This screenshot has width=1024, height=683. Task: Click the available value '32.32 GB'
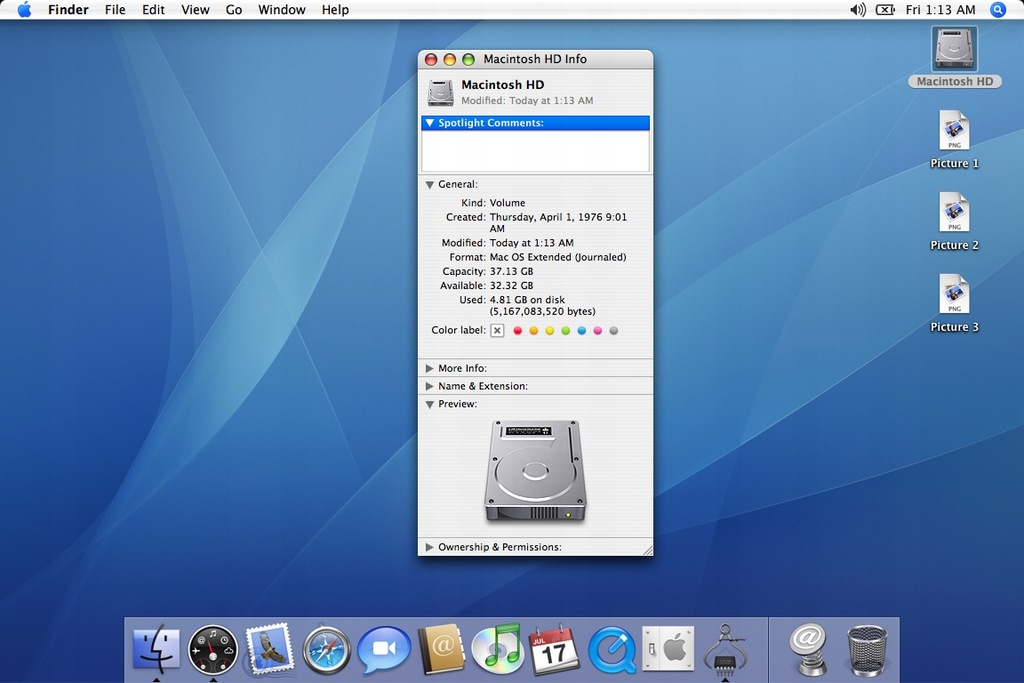(x=511, y=286)
